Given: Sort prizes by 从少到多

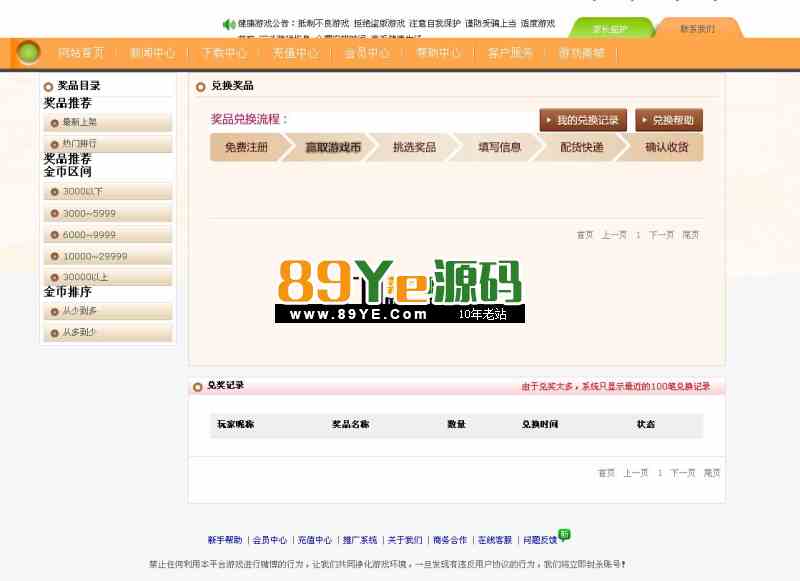Looking at the screenshot, I should [108, 311].
